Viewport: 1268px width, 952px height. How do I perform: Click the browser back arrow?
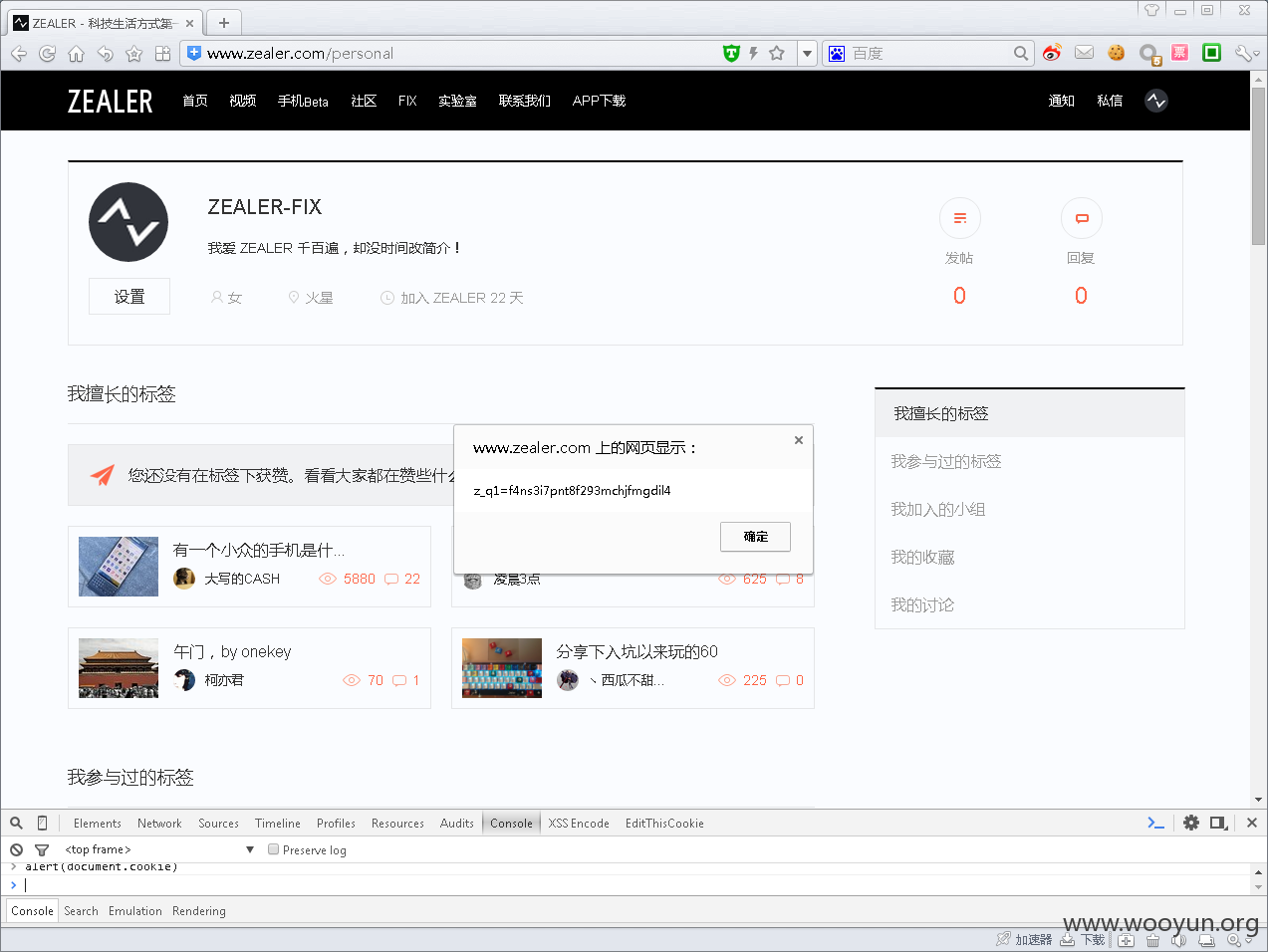coord(19,54)
